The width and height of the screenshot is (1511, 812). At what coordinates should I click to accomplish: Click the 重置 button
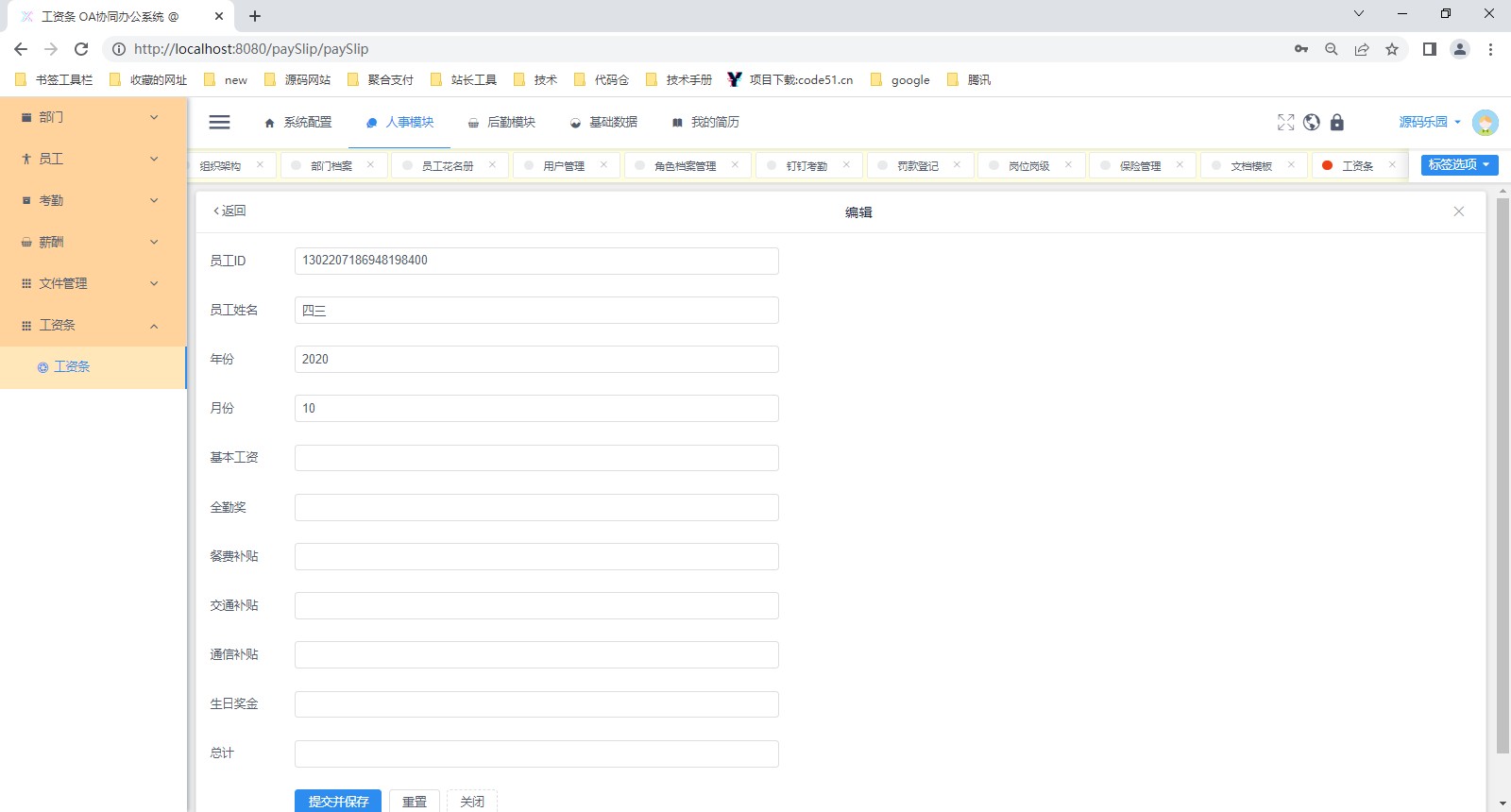[x=415, y=801]
